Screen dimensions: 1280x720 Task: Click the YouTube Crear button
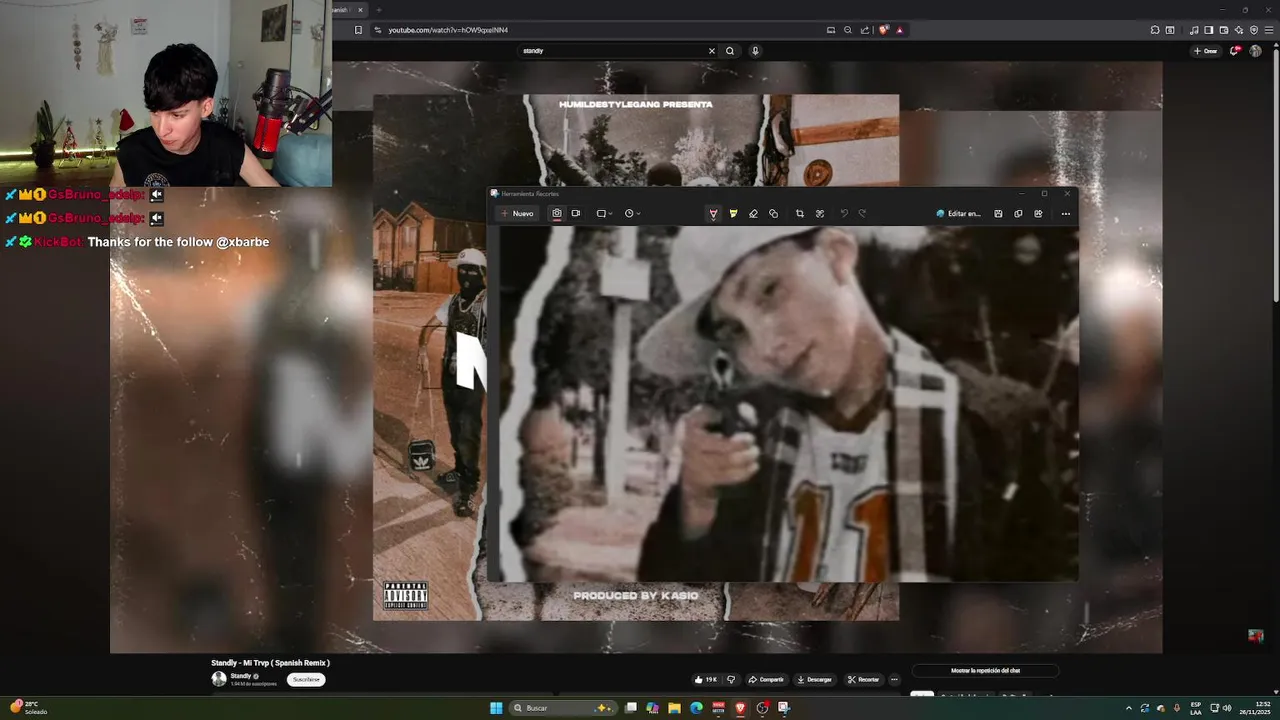point(1206,50)
